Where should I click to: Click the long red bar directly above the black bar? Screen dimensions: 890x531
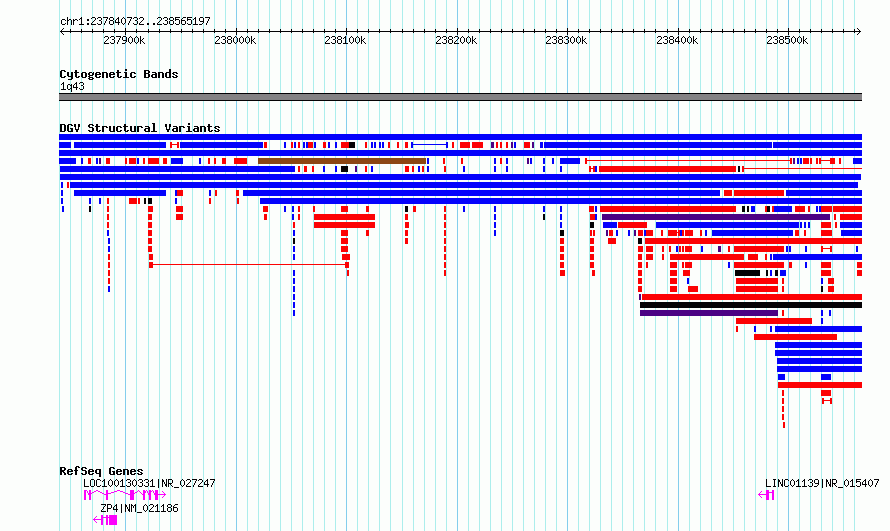pos(752,297)
